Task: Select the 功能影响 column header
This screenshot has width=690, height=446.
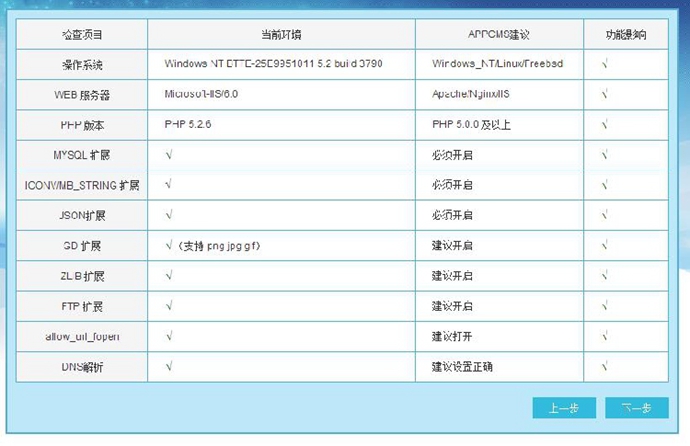Action: (x=626, y=34)
